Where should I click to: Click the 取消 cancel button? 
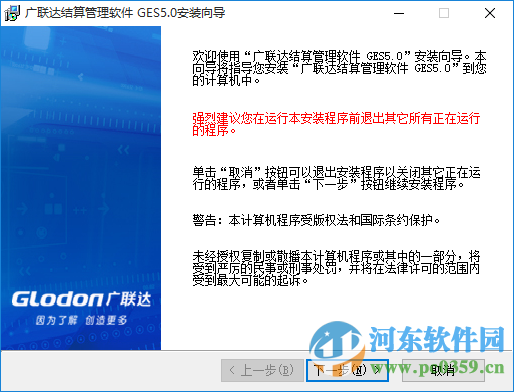[x=443, y=370]
